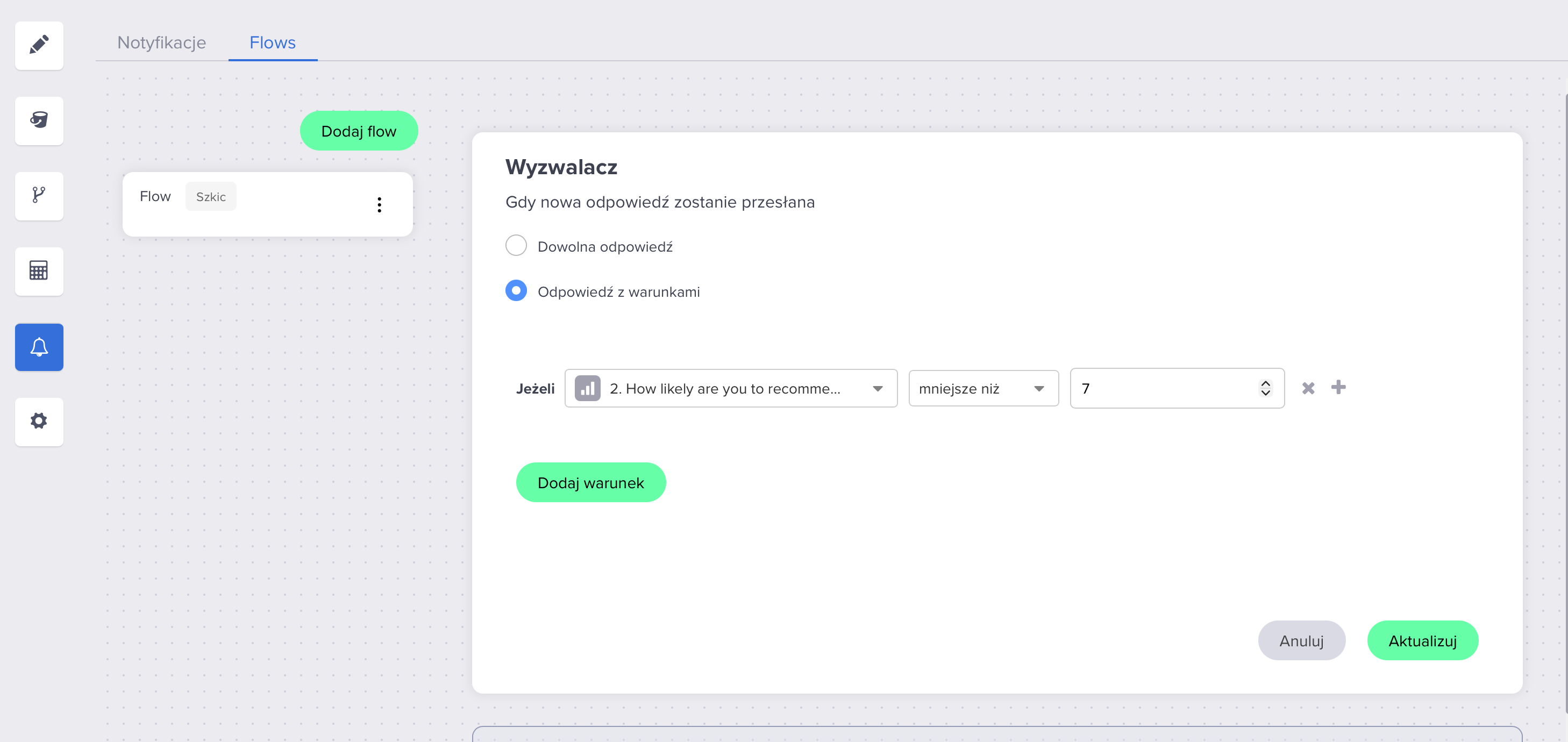Expand the question selector dropdown
The height and width of the screenshot is (742, 1568).
pos(730,388)
